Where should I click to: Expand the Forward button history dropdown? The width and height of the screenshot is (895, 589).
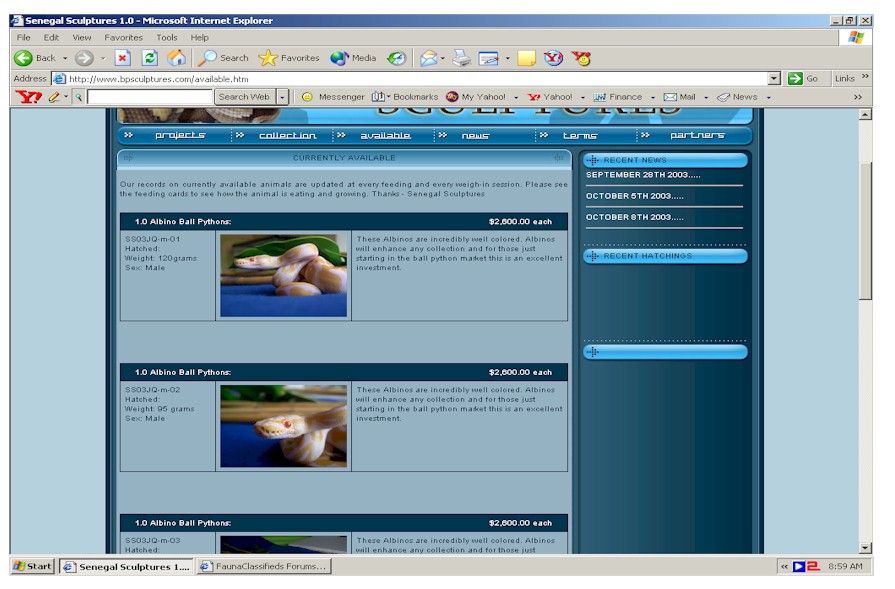click(x=103, y=58)
